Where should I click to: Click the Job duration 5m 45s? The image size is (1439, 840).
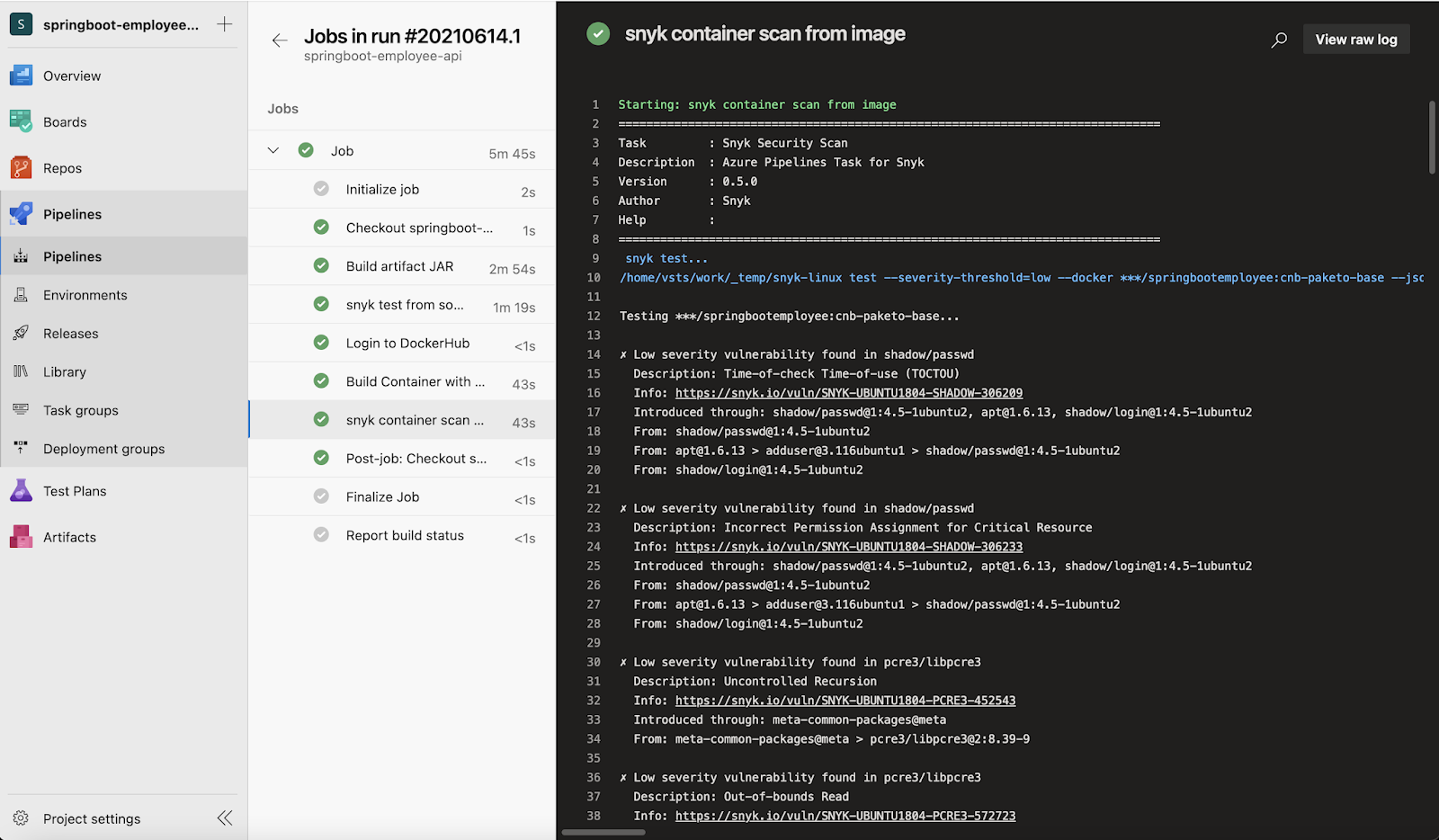[512, 154]
